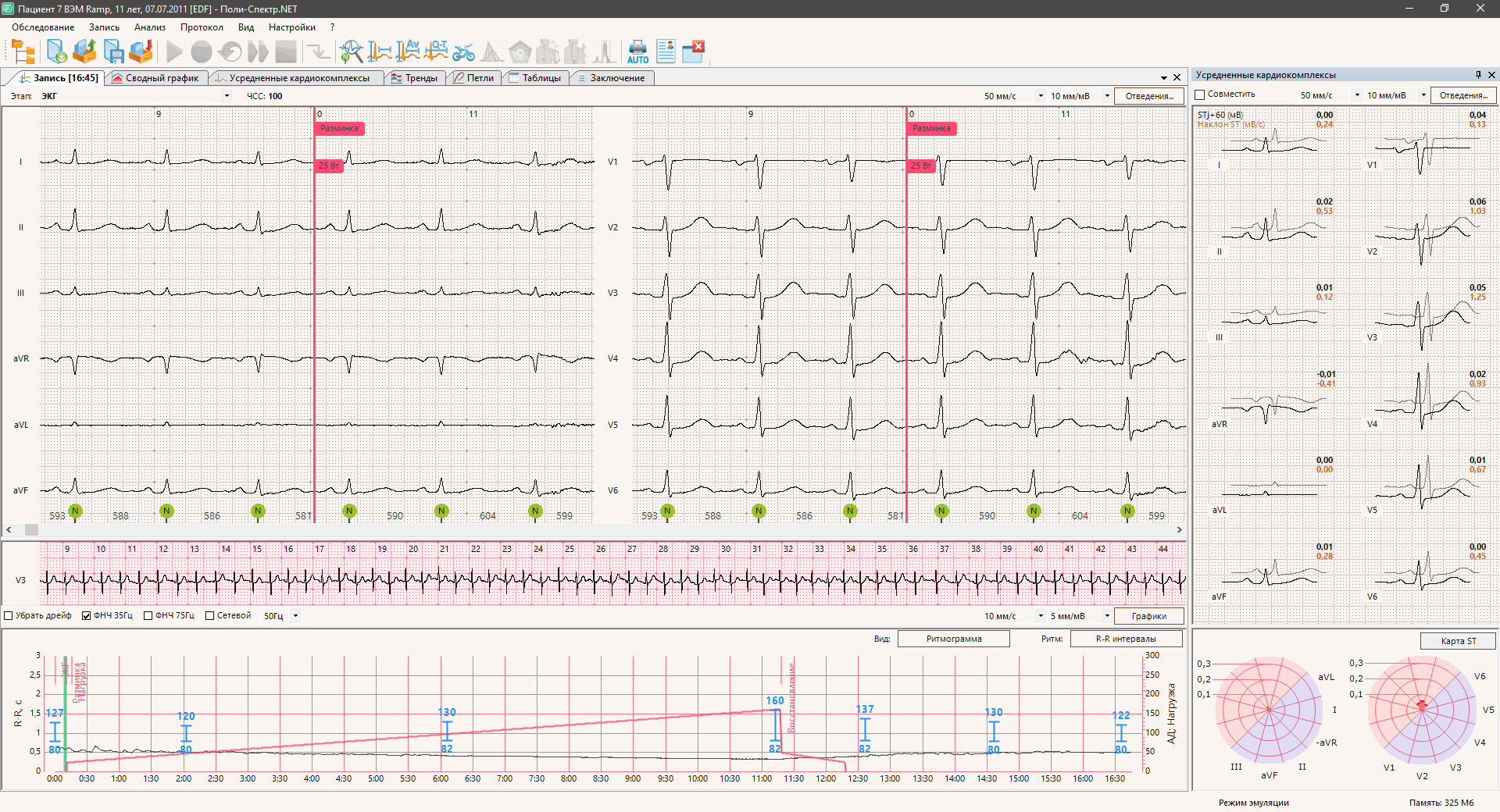1500x812 pixels.
Task: Toggle the ФНЧ 75Гц checkbox
Action: point(148,616)
